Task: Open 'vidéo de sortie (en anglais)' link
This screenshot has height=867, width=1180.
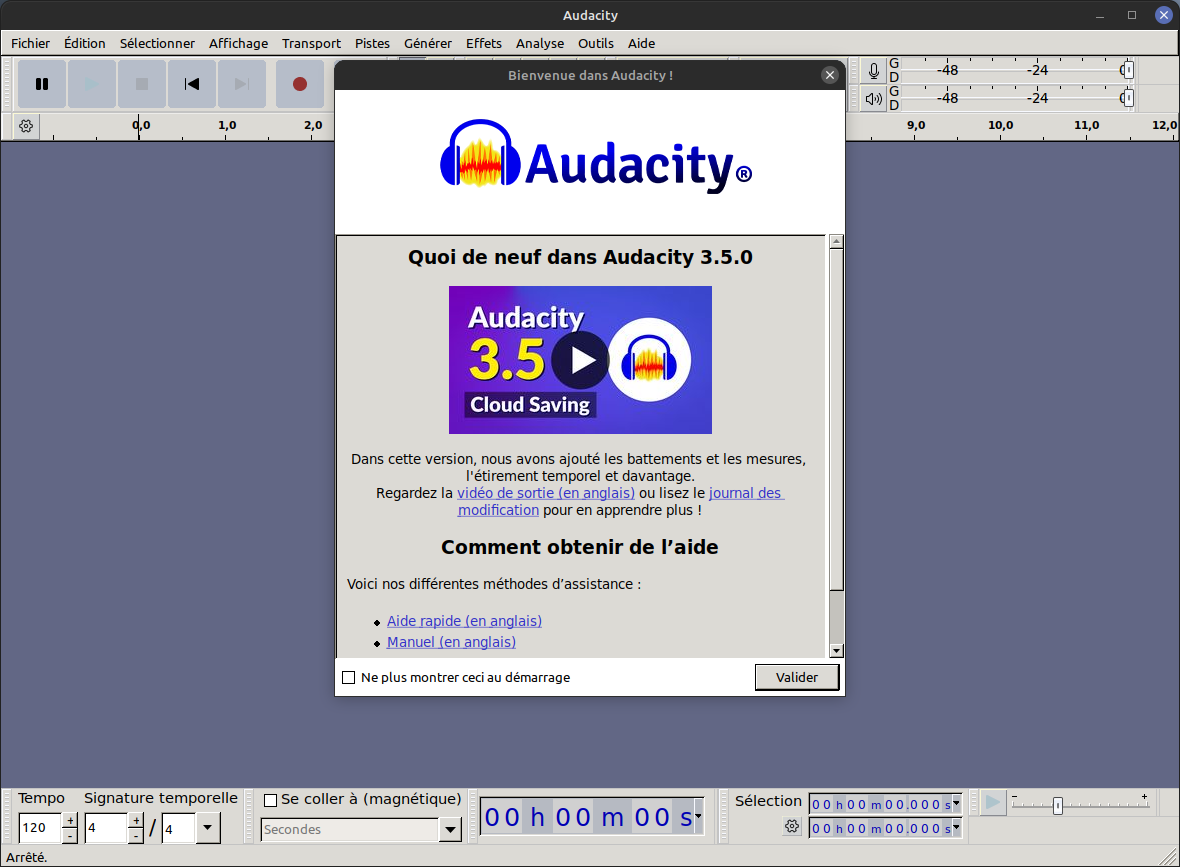Action: pyautogui.click(x=546, y=493)
